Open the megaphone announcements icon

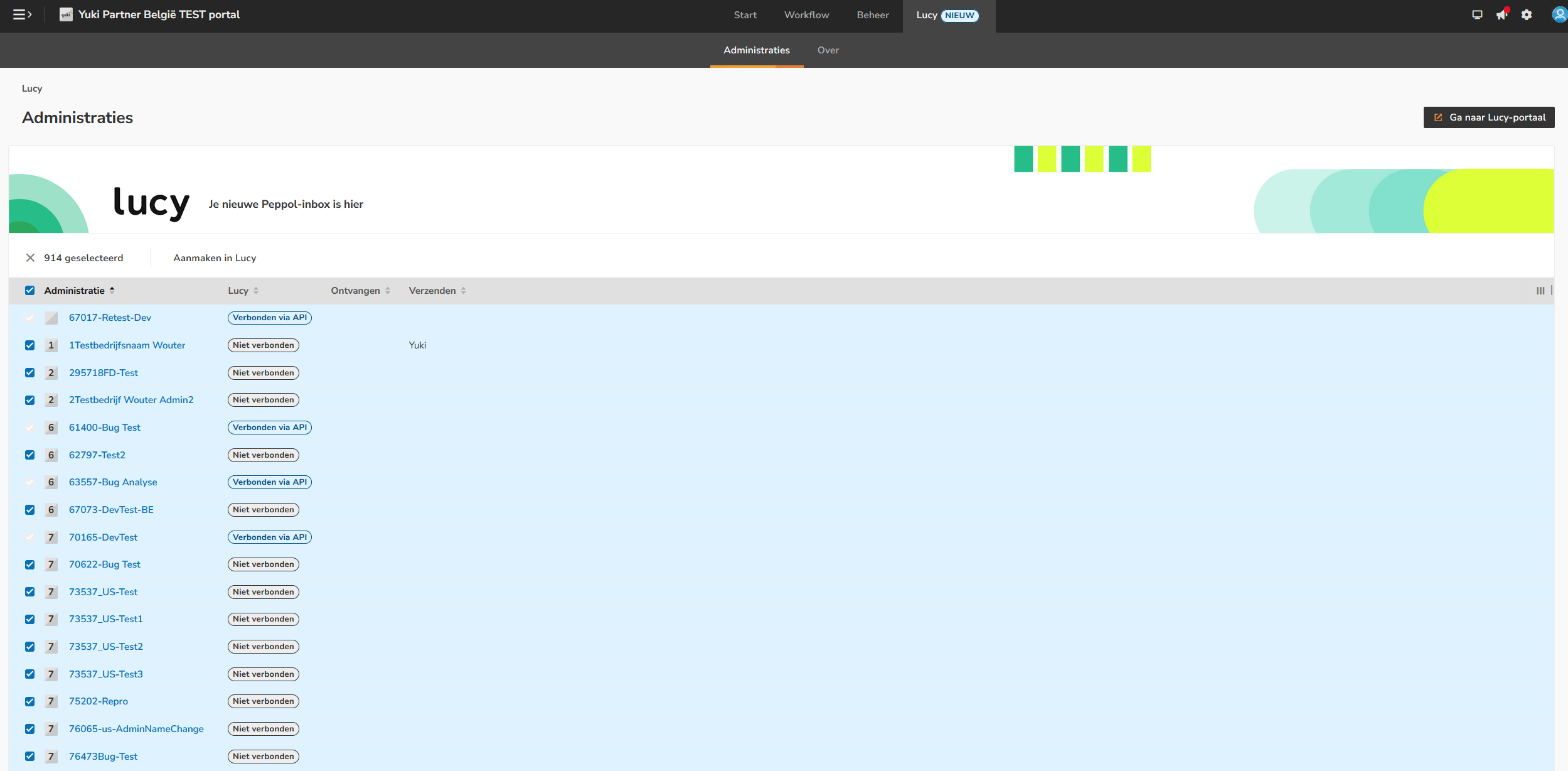[x=1501, y=14]
